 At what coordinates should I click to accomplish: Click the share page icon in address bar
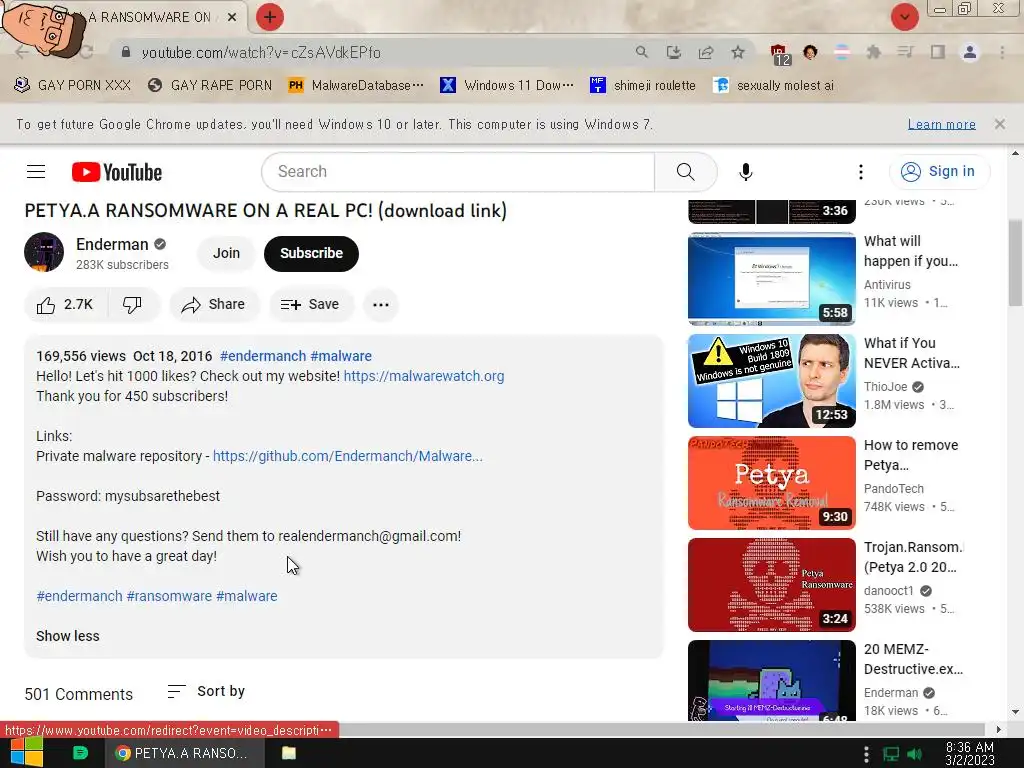point(706,52)
